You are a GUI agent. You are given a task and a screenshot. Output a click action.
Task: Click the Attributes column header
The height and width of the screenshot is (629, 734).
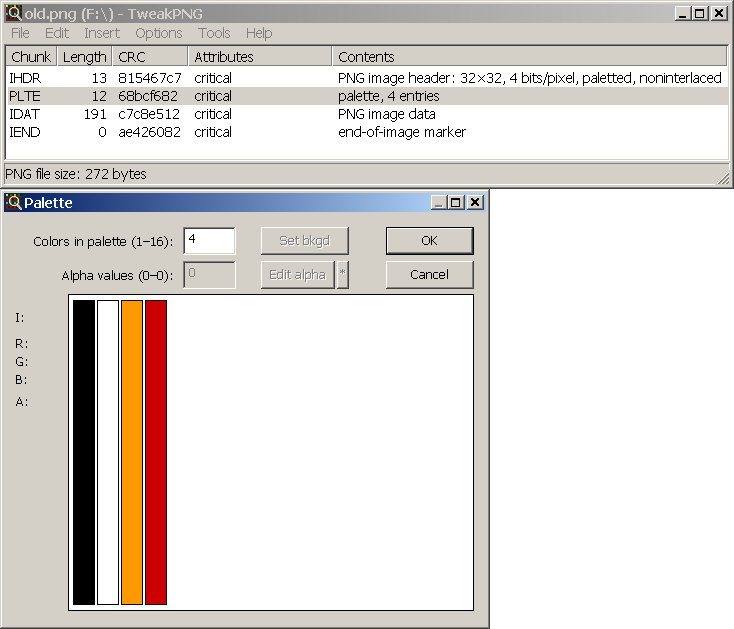tap(260, 57)
